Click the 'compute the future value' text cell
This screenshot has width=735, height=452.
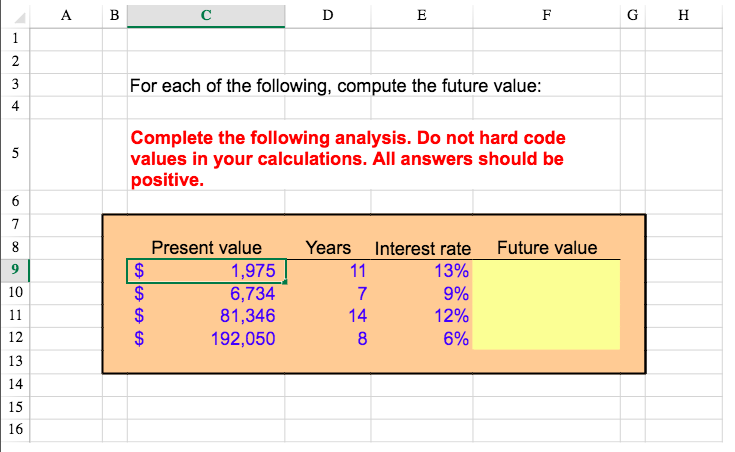[x=335, y=86]
